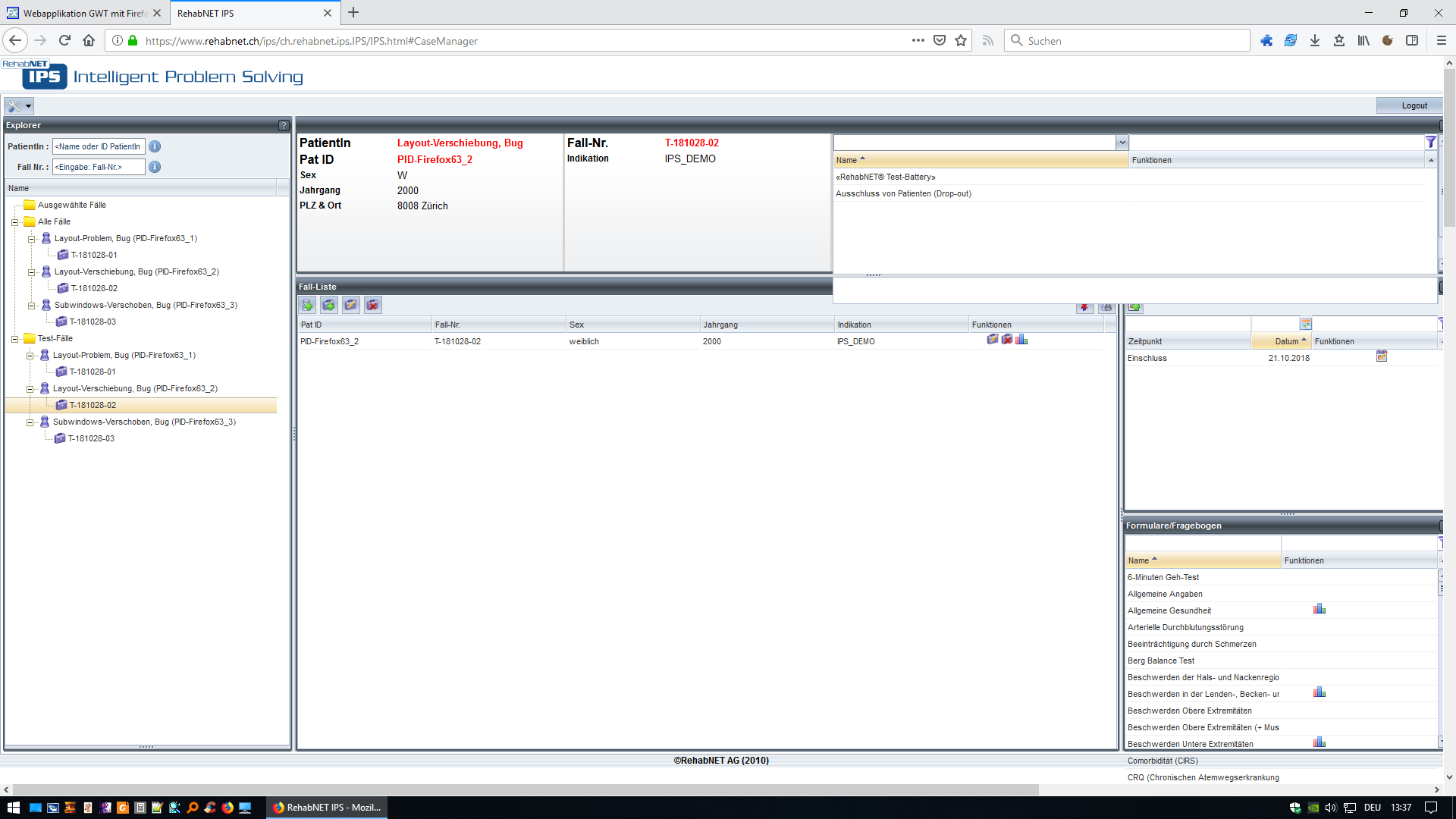Switch to Webapplikation GWT browser tab
Viewport: 1456px width, 819px height.
(x=83, y=13)
